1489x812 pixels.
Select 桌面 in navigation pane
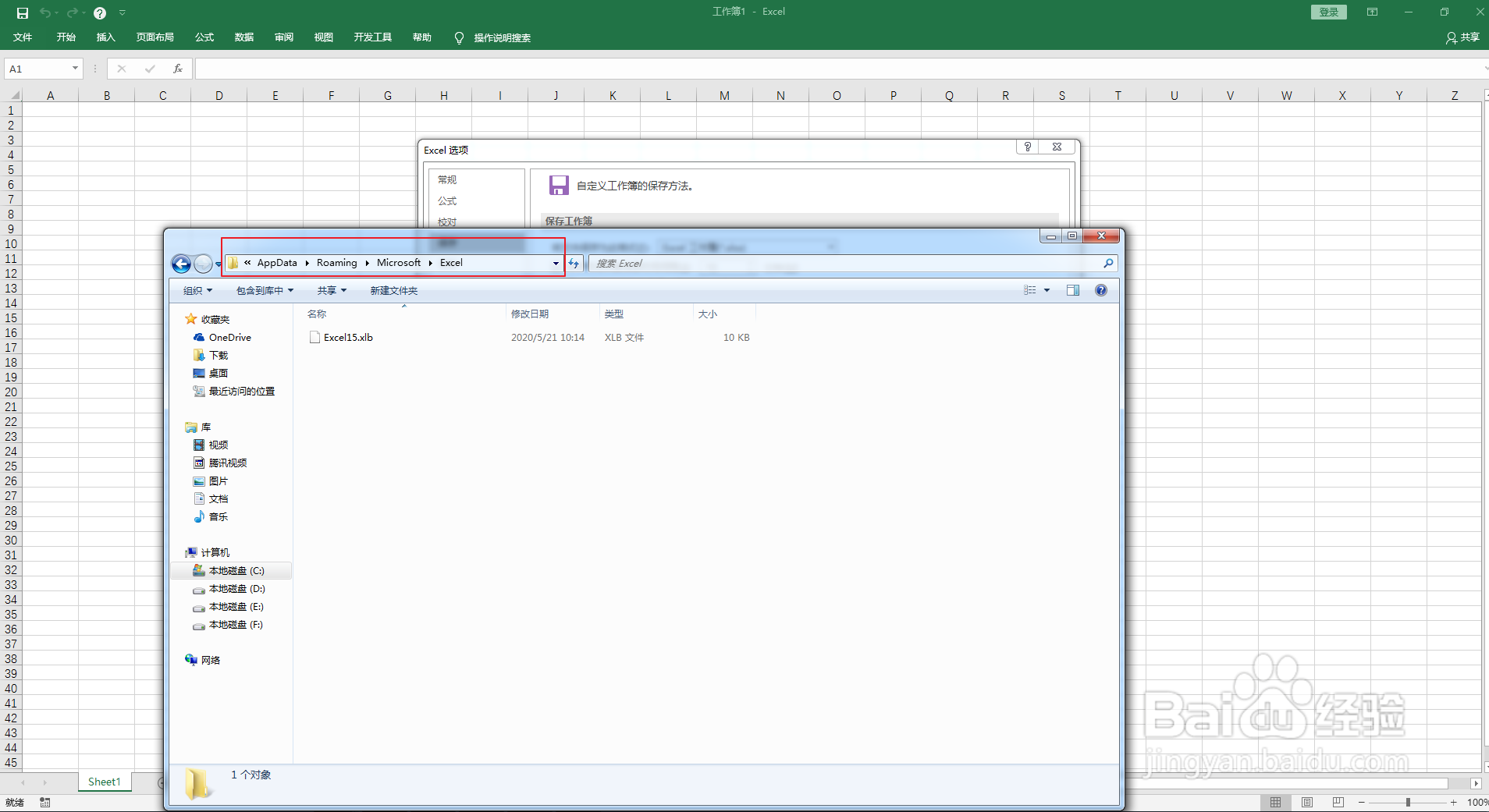click(219, 374)
